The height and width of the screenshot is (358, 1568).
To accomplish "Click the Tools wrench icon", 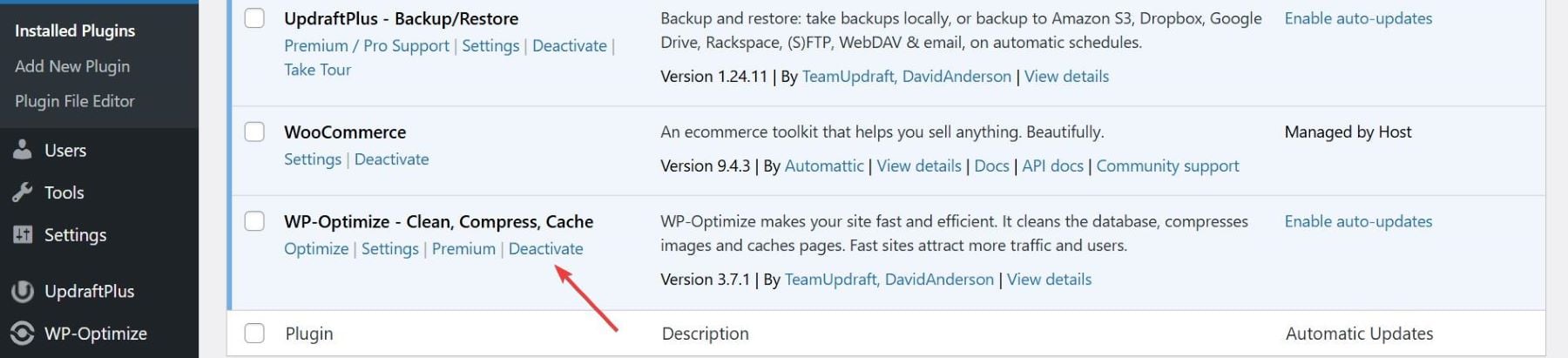I will point(23,193).
